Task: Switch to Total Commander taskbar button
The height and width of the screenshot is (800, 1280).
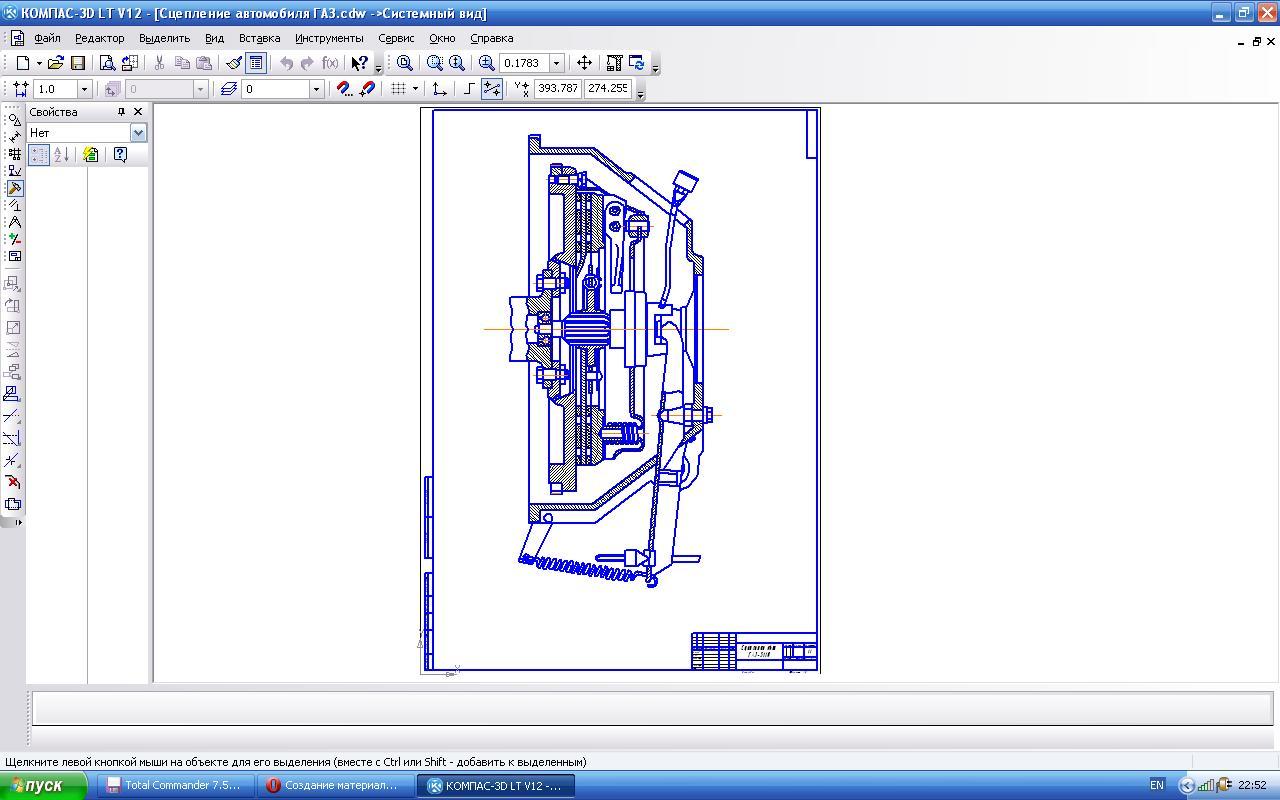Action: click(174, 785)
